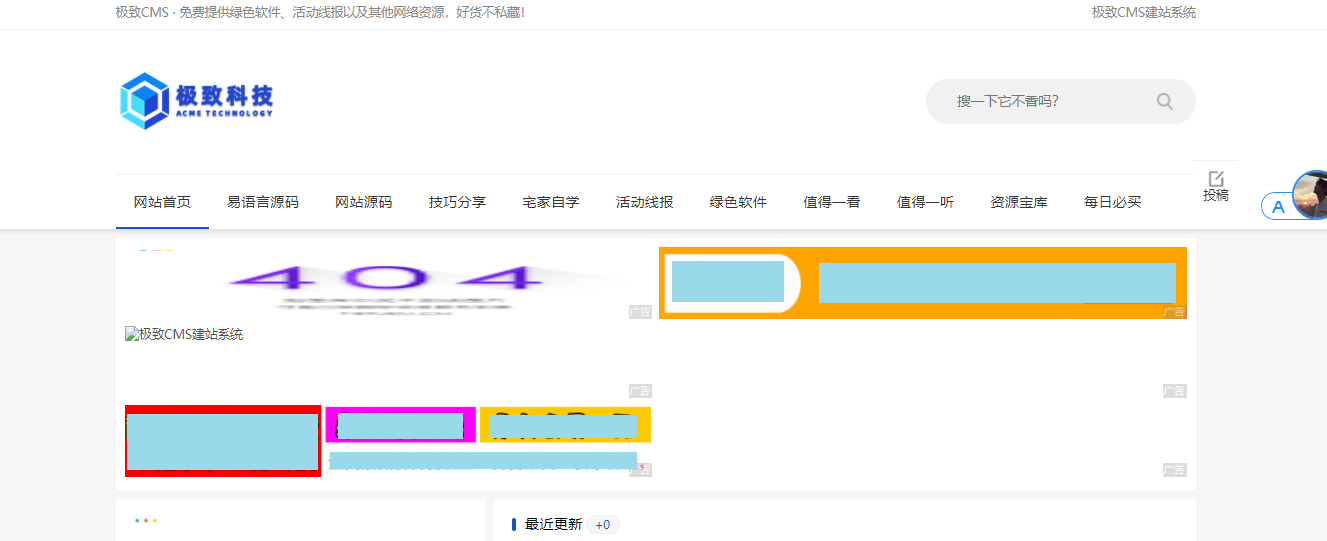Open the 每日必买 nav item
The image size is (1327, 541).
(x=1112, y=202)
